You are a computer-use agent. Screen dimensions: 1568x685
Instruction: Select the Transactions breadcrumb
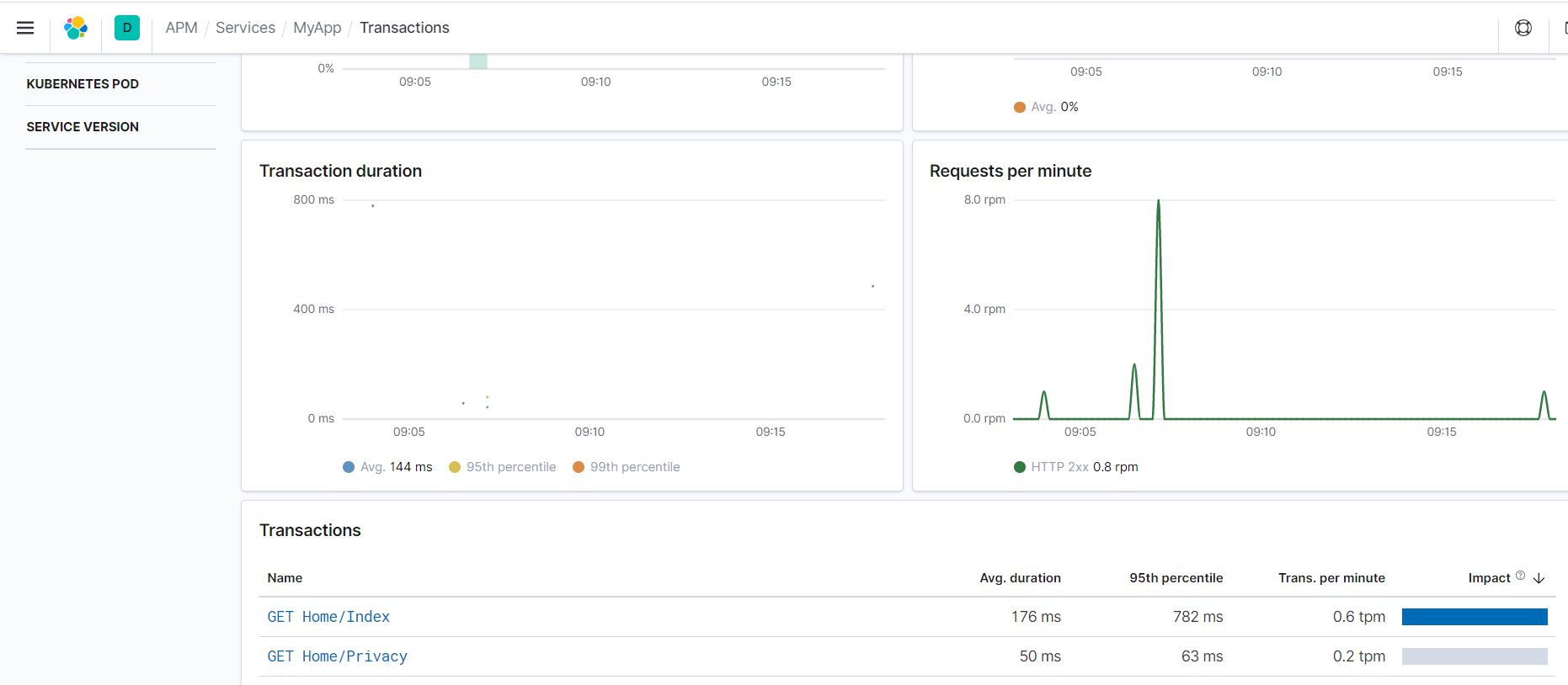pyautogui.click(x=404, y=28)
